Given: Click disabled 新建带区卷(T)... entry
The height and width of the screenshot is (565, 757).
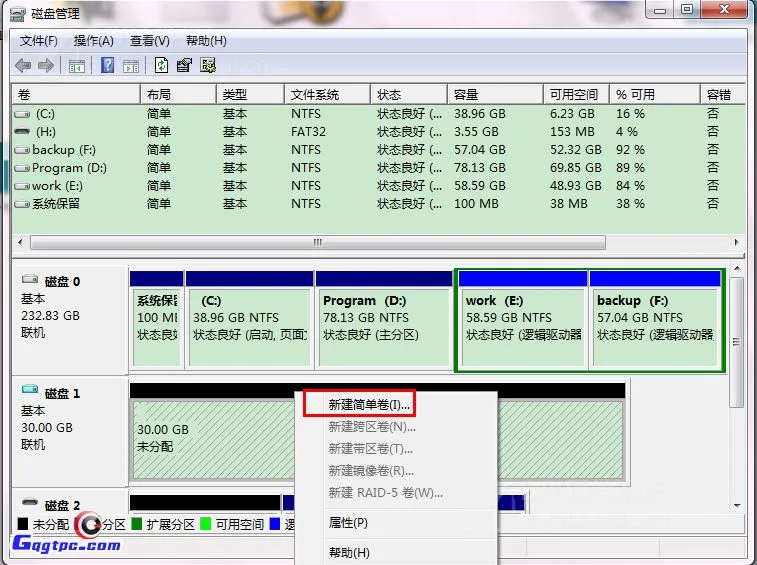Looking at the screenshot, I should pos(371,449).
